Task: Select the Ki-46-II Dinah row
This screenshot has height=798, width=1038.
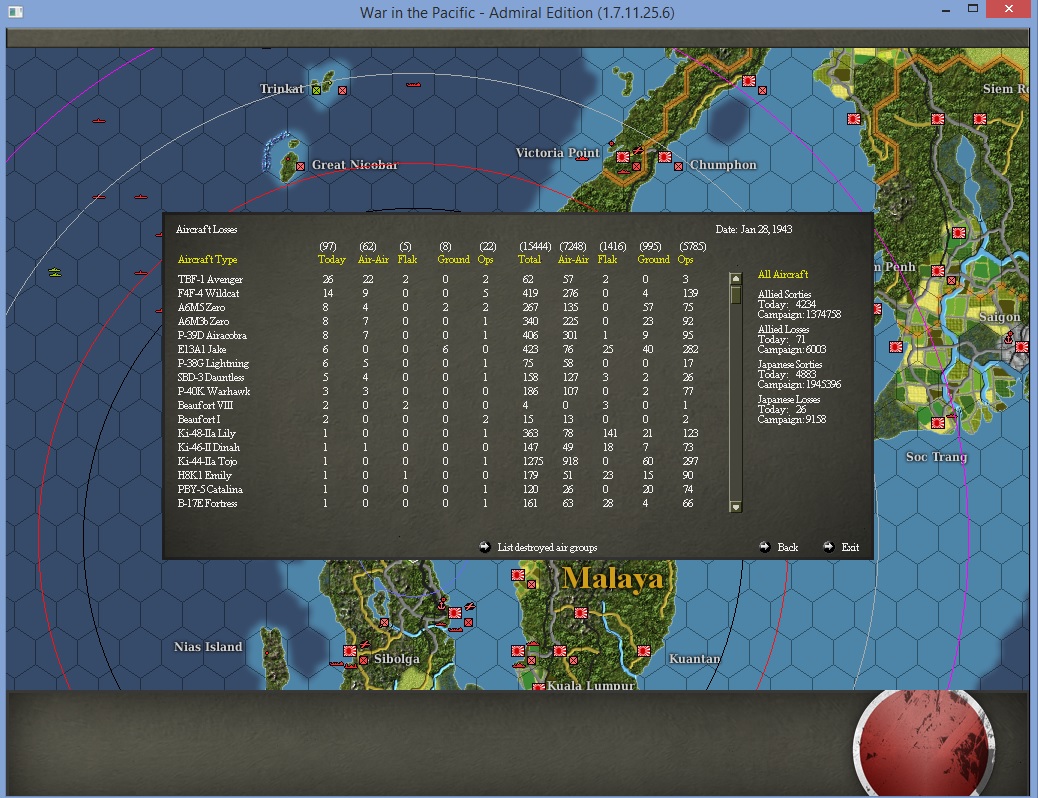Action: (x=437, y=447)
